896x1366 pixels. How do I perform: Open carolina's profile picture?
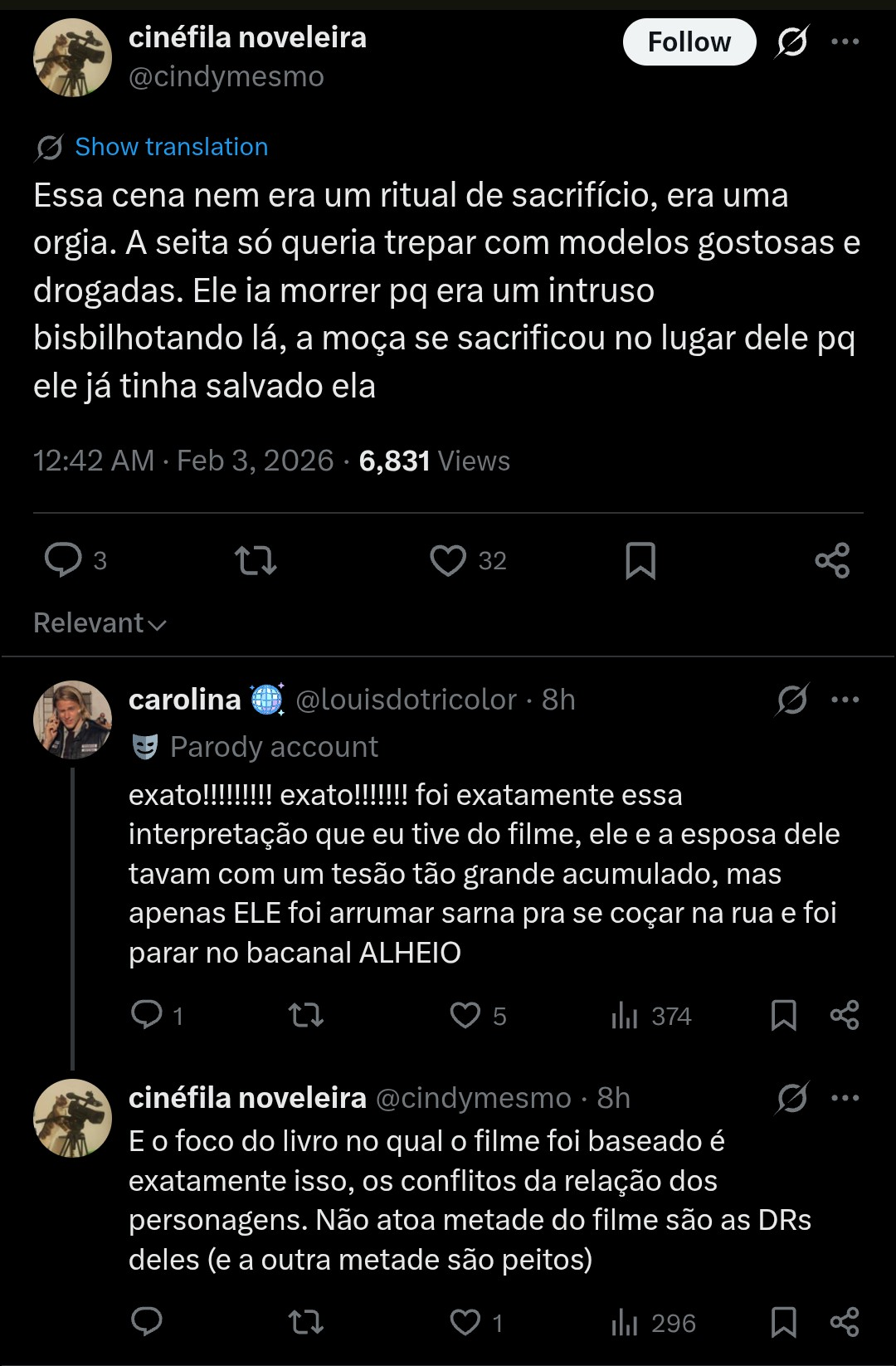(72, 720)
